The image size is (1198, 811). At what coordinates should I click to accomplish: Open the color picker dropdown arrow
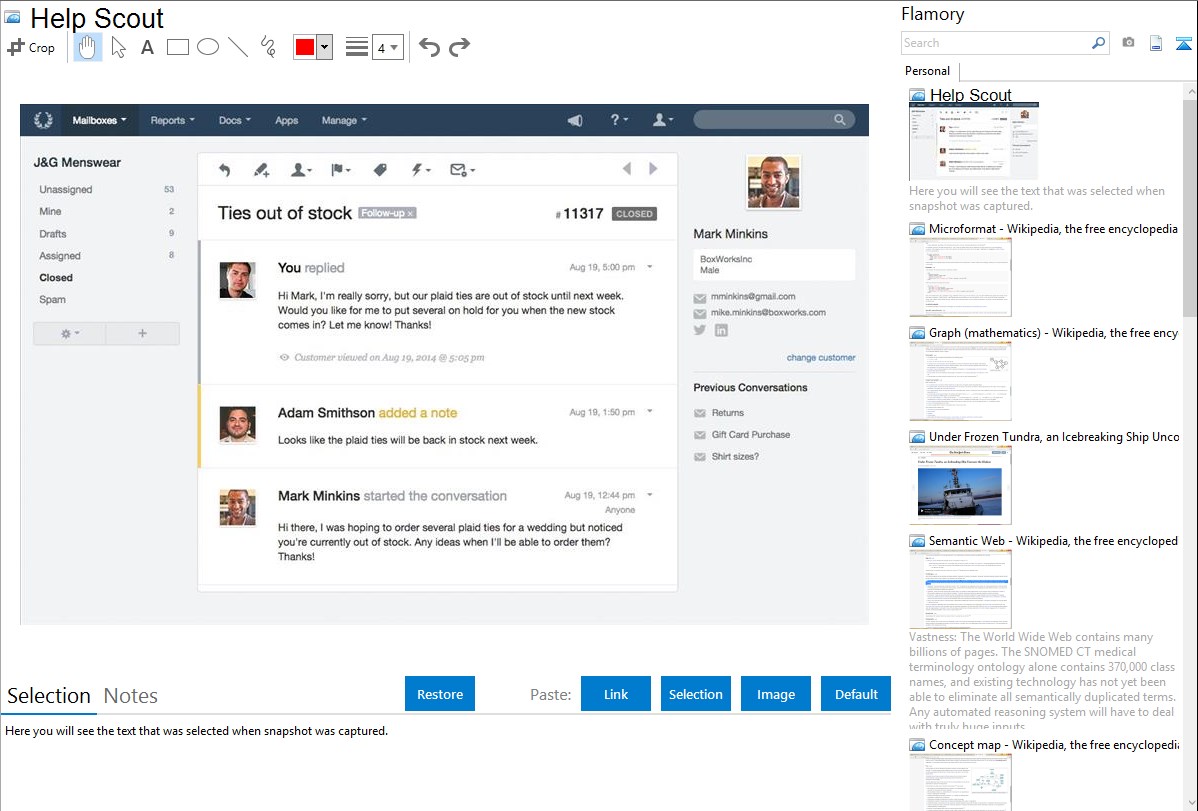click(x=324, y=47)
